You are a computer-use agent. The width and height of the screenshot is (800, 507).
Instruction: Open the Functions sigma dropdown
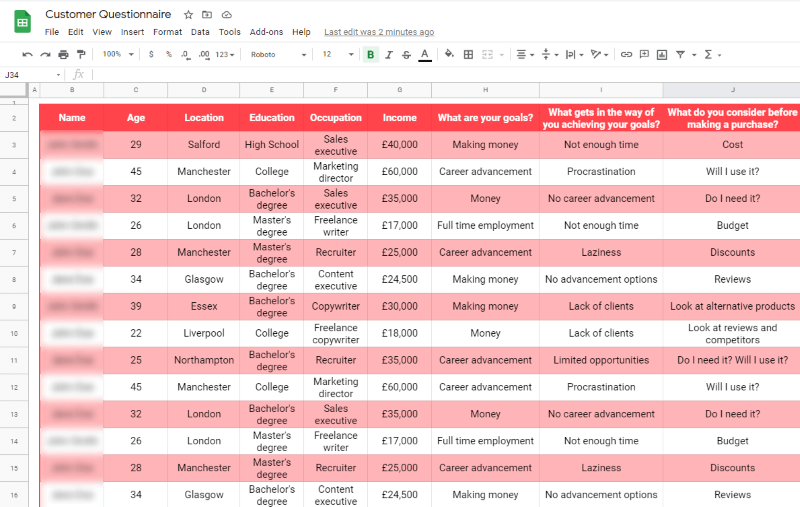712,55
